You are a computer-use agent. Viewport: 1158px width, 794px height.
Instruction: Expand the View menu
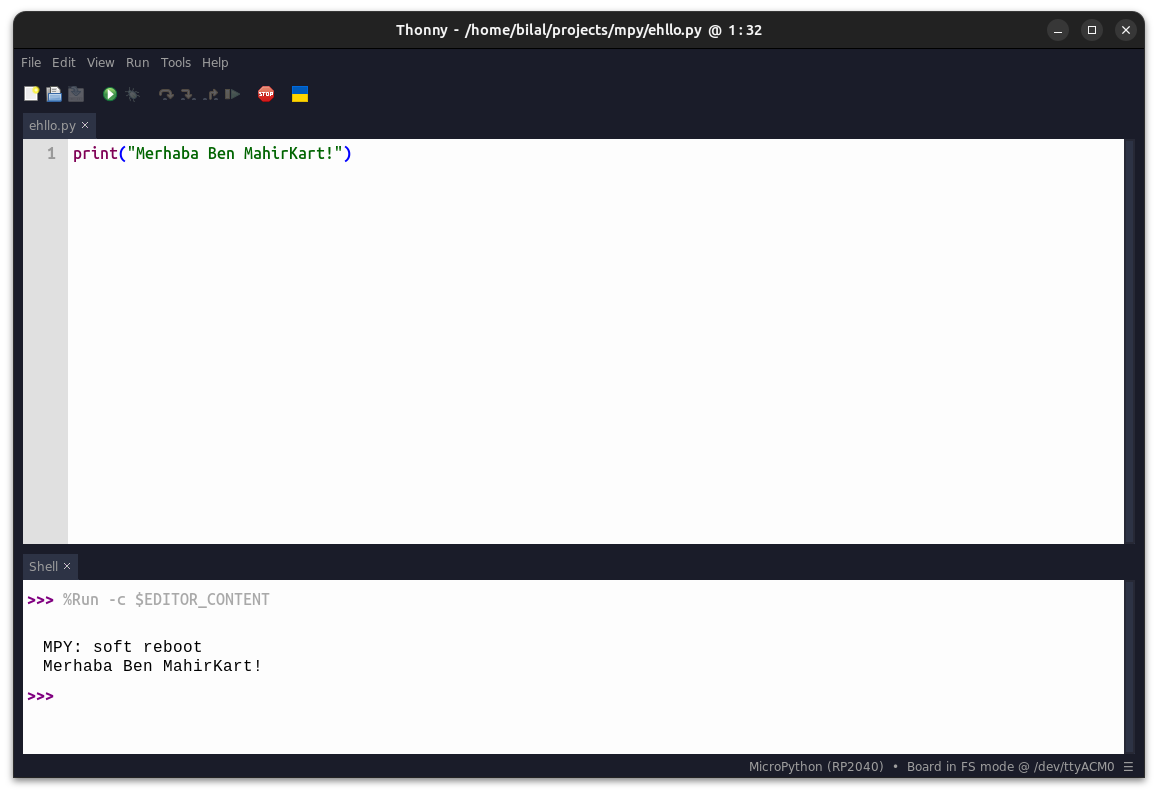point(100,62)
